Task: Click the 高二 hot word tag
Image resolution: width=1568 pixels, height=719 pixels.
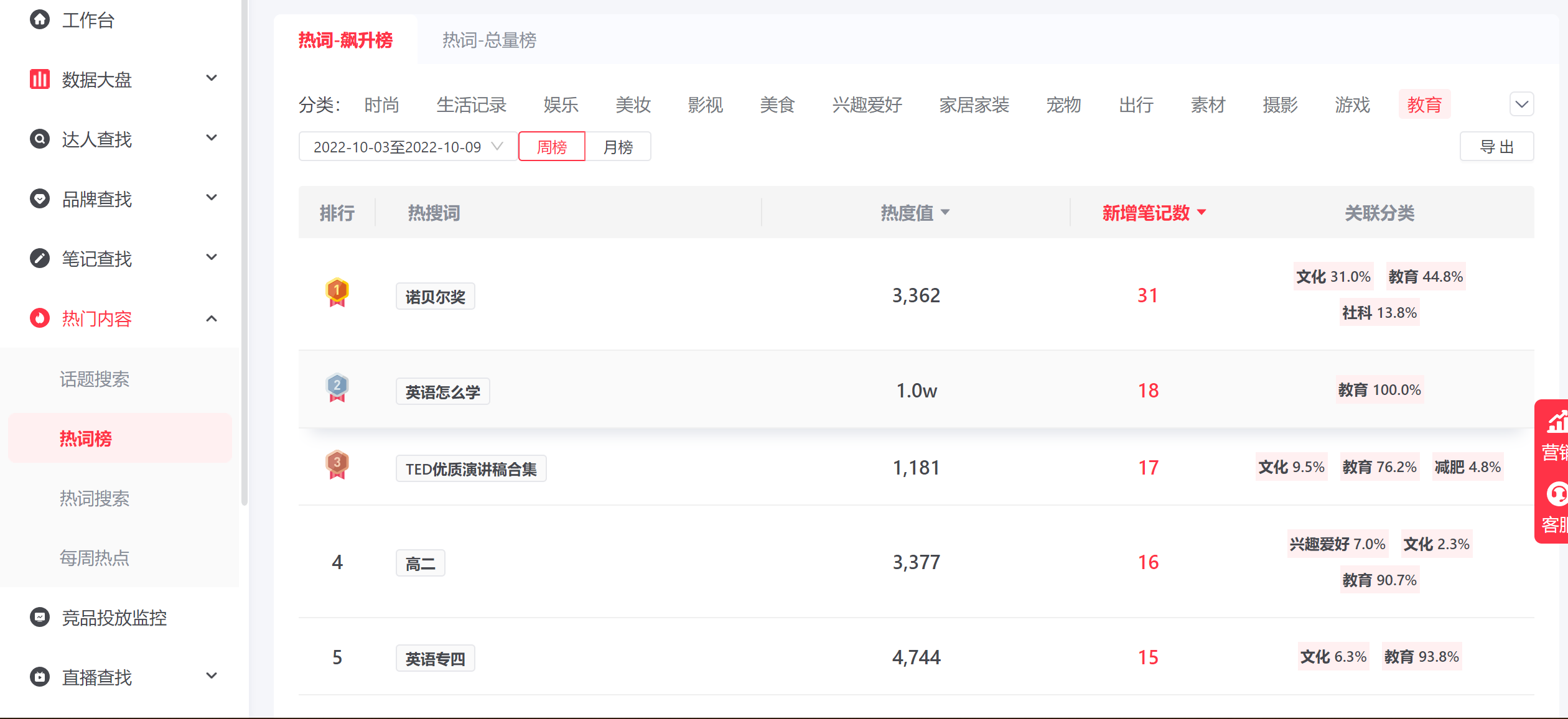Action: coord(421,564)
